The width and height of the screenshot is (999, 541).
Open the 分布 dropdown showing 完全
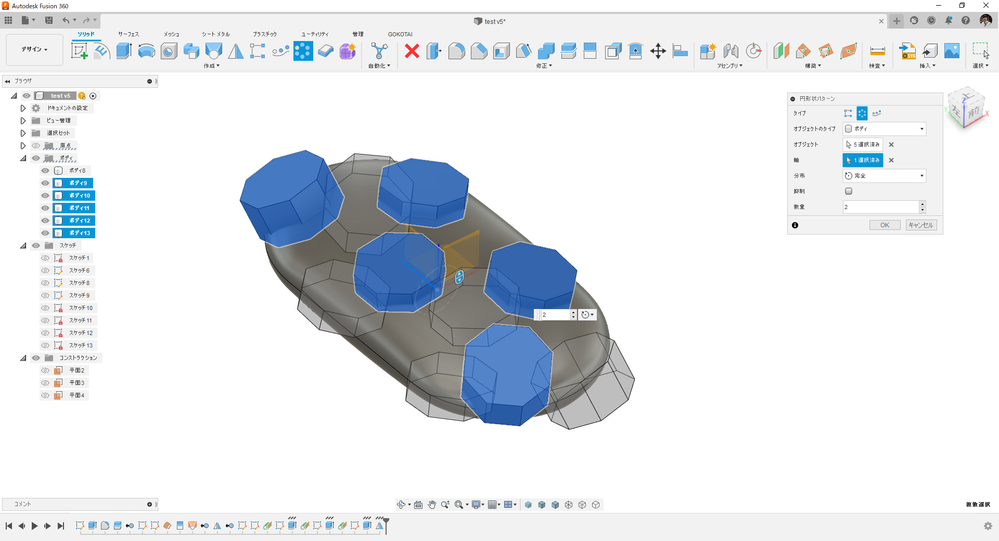tap(884, 175)
